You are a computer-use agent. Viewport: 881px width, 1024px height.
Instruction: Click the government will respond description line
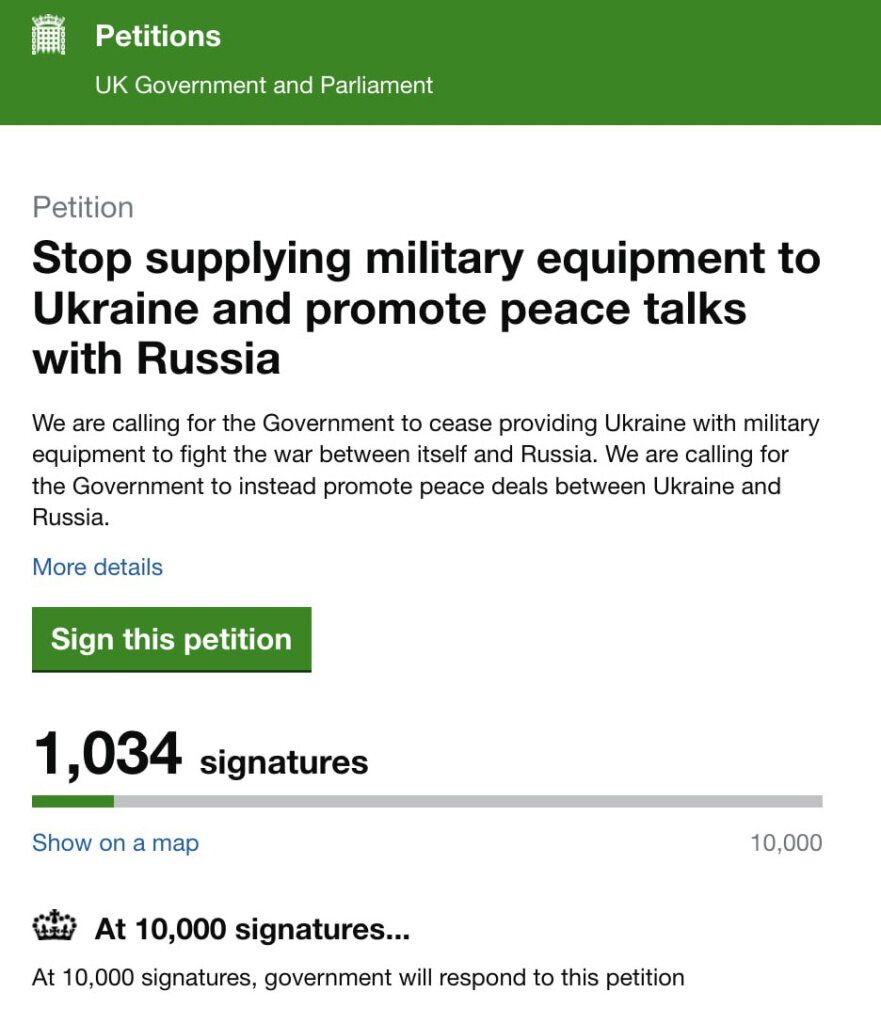[358, 978]
